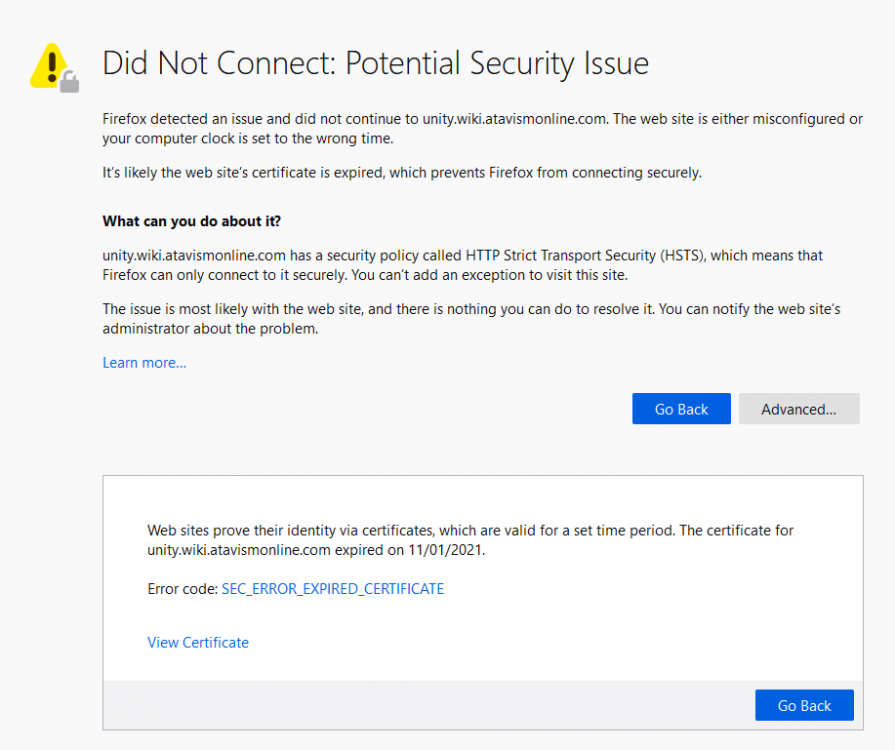Click the "certificate is expired" explanation sentence

click(x=401, y=173)
